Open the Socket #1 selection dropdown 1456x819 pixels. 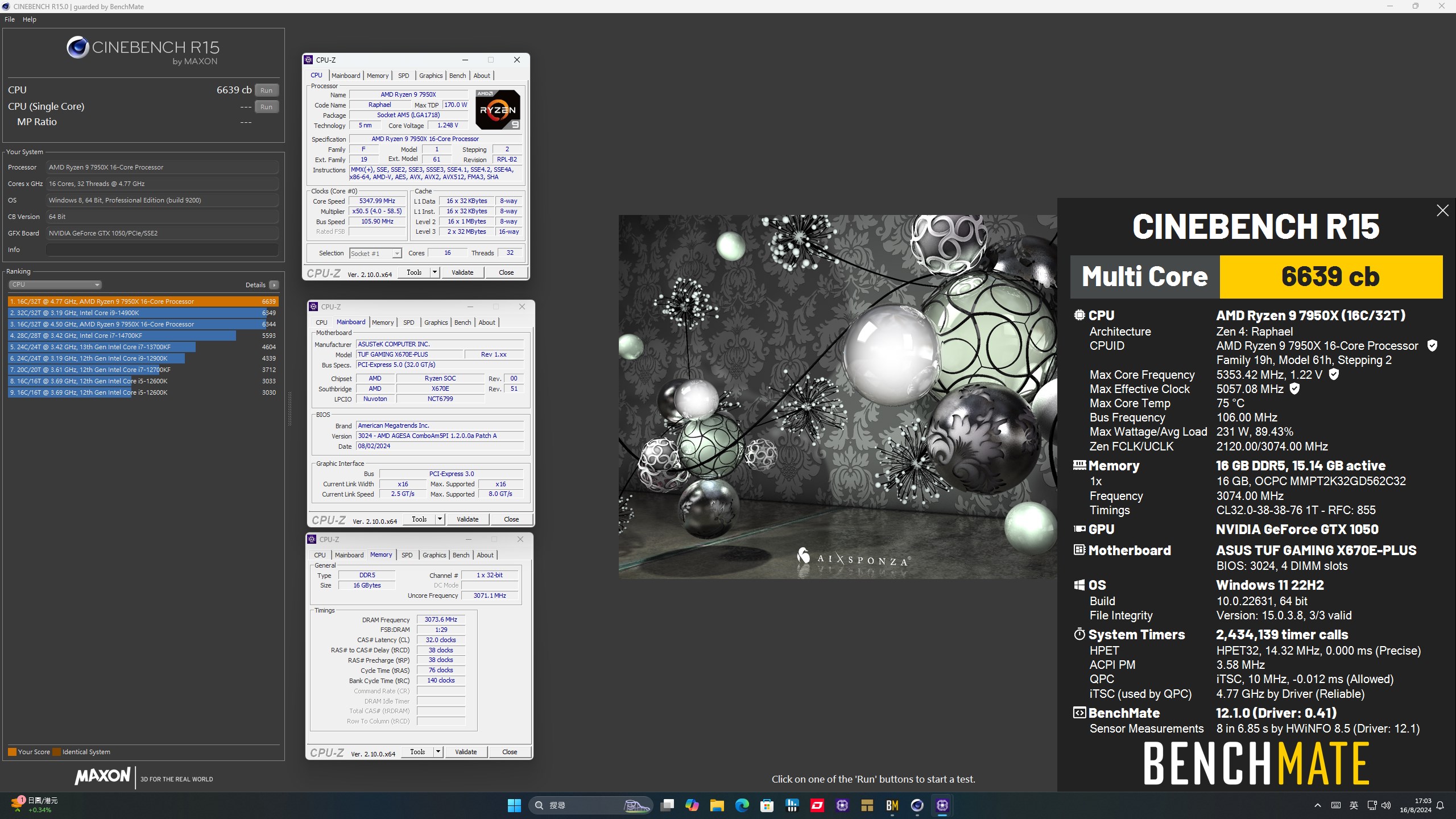coord(375,253)
